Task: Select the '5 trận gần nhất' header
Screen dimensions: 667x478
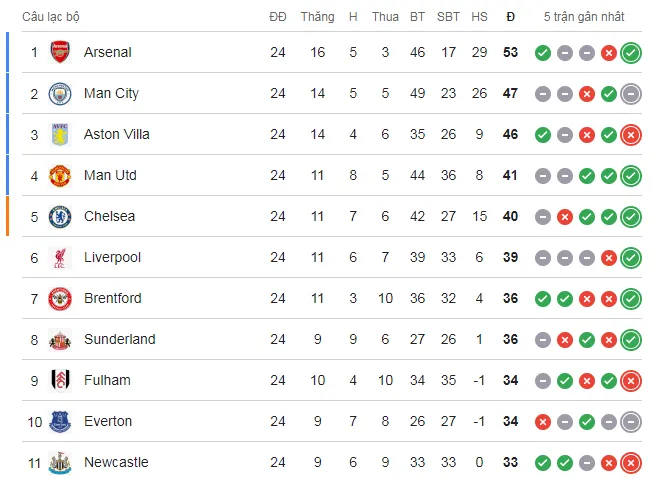Action: 584,17
